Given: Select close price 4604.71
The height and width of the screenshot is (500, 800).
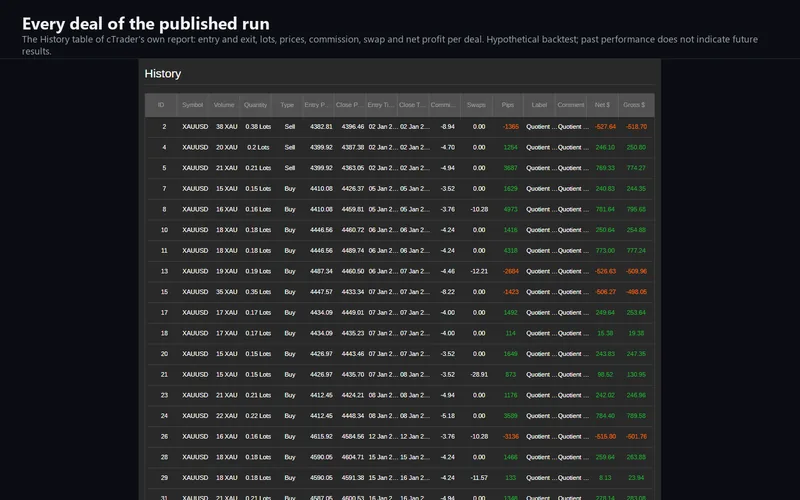Looking at the screenshot, I should [x=353, y=457].
